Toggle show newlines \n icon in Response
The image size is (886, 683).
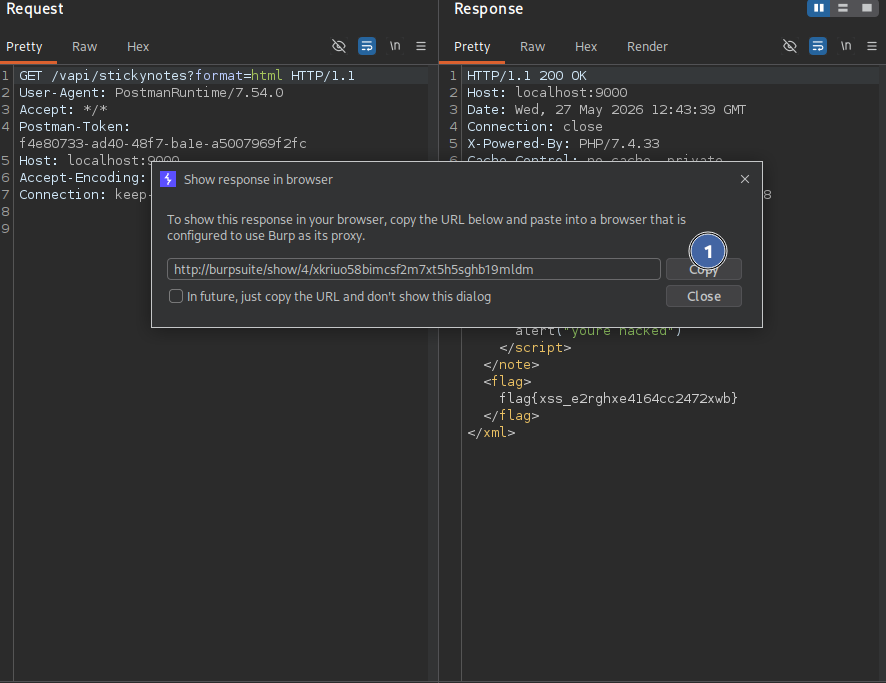pyautogui.click(x=846, y=46)
